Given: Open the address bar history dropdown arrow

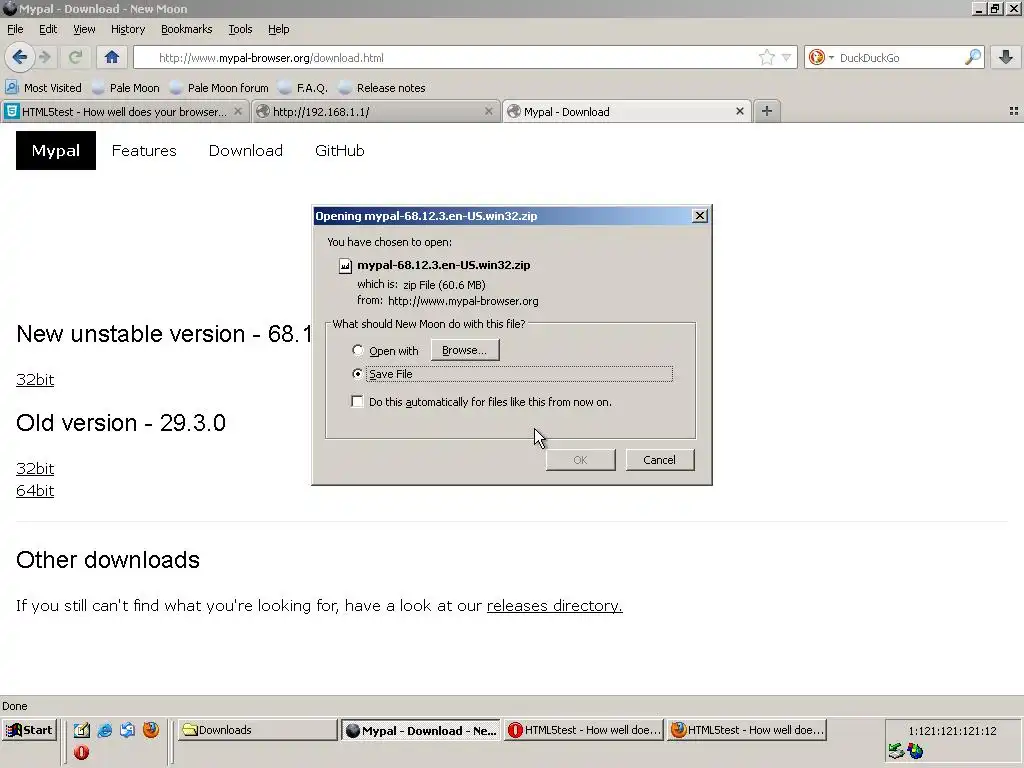Looking at the screenshot, I should click(786, 57).
